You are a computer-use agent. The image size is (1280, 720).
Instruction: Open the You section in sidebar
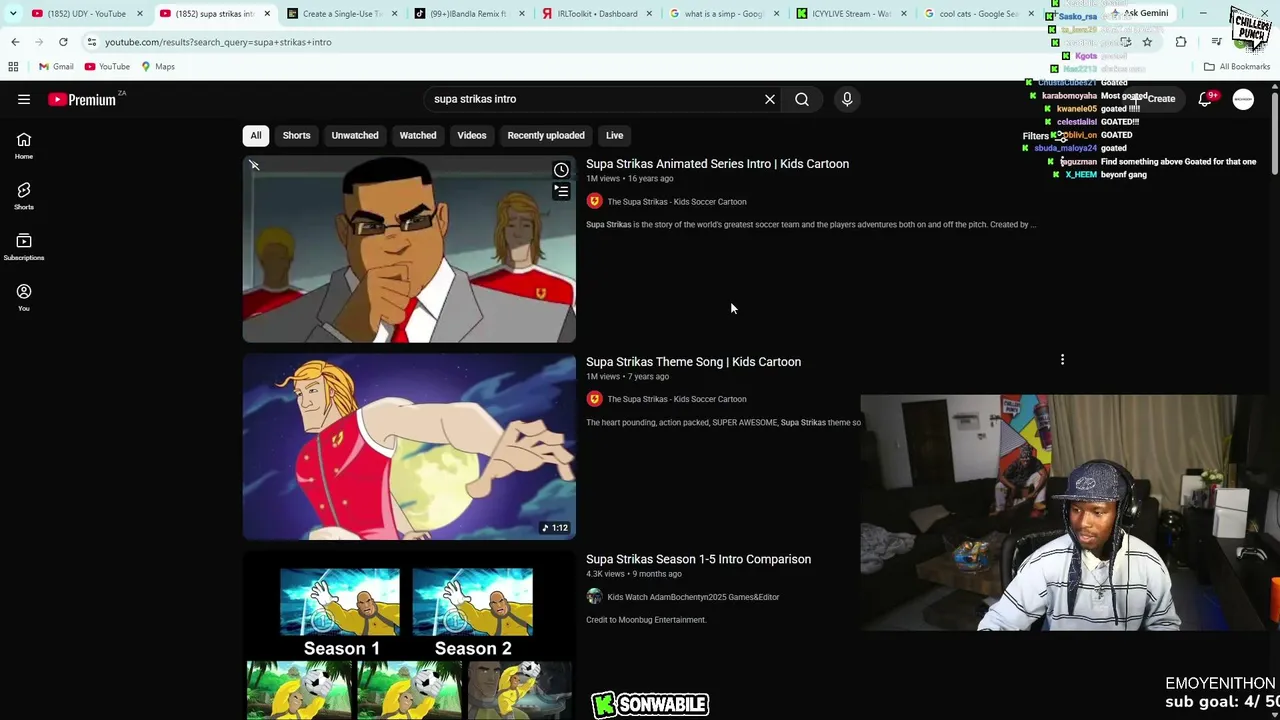click(x=24, y=297)
